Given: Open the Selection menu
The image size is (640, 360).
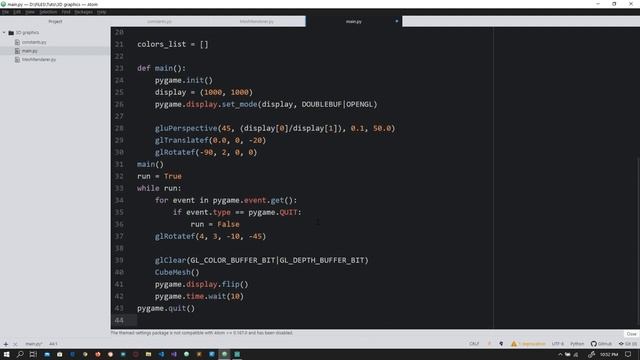Looking at the screenshot, I should click(x=48, y=12).
